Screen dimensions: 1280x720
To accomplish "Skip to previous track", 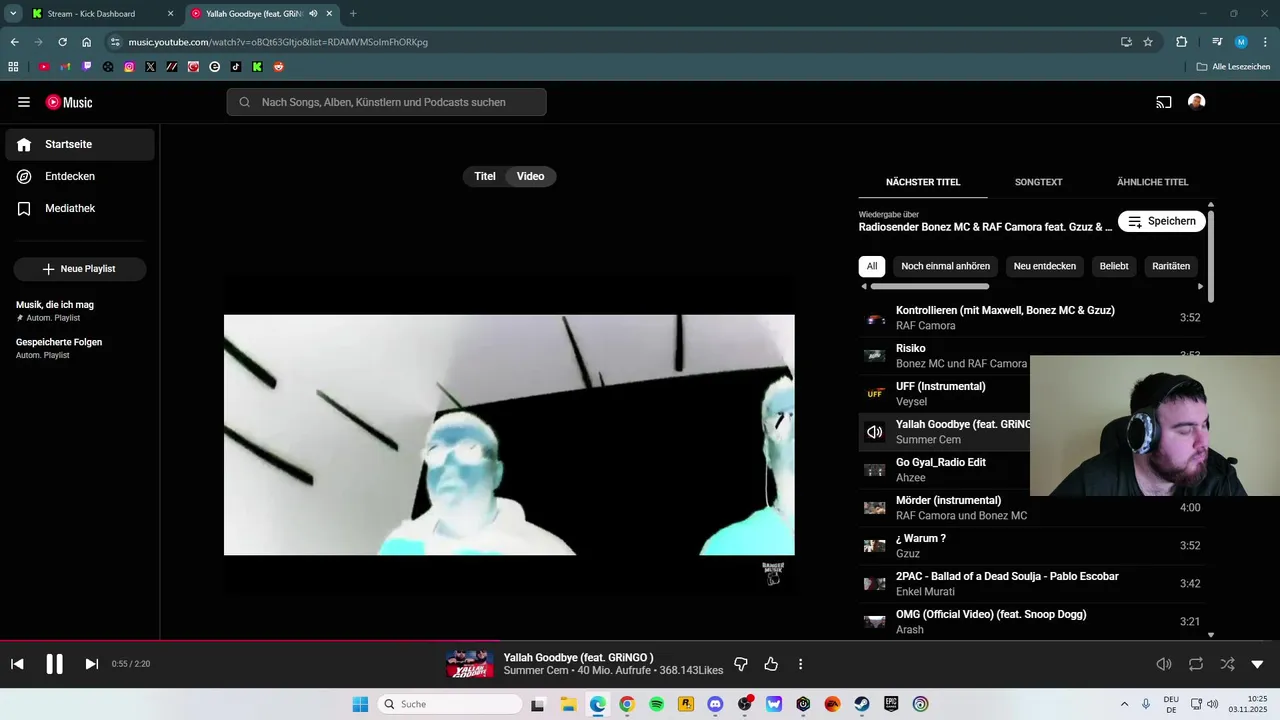I will pyautogui.click(x=17, y=664).
